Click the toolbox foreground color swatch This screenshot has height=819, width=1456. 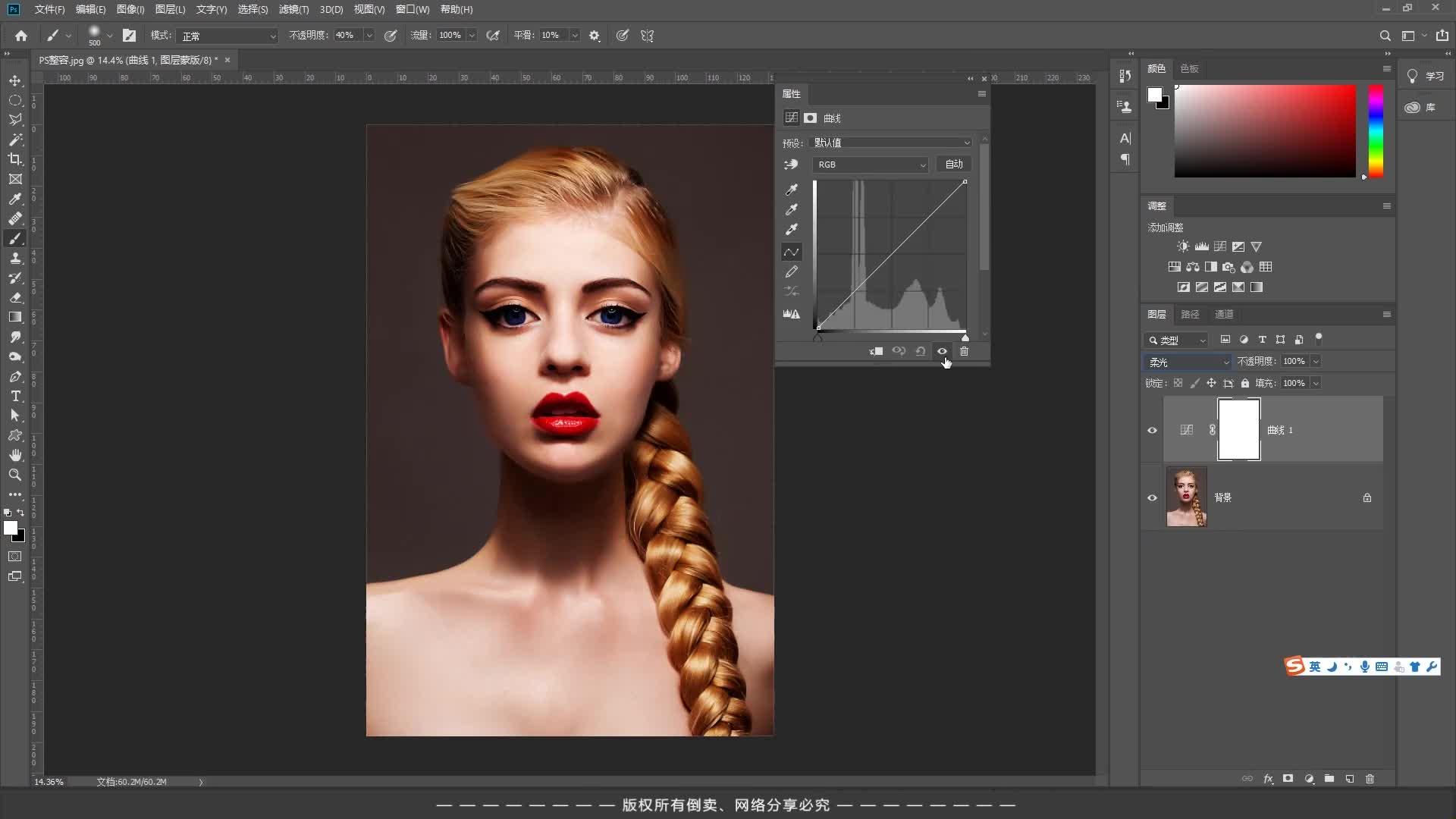pyautogui.click(x=11, y=529)
